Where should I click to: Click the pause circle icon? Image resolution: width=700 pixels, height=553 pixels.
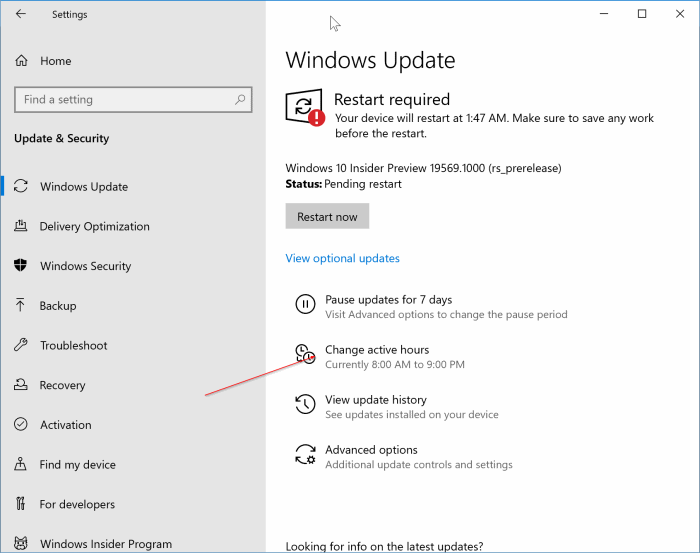[305, 304]
